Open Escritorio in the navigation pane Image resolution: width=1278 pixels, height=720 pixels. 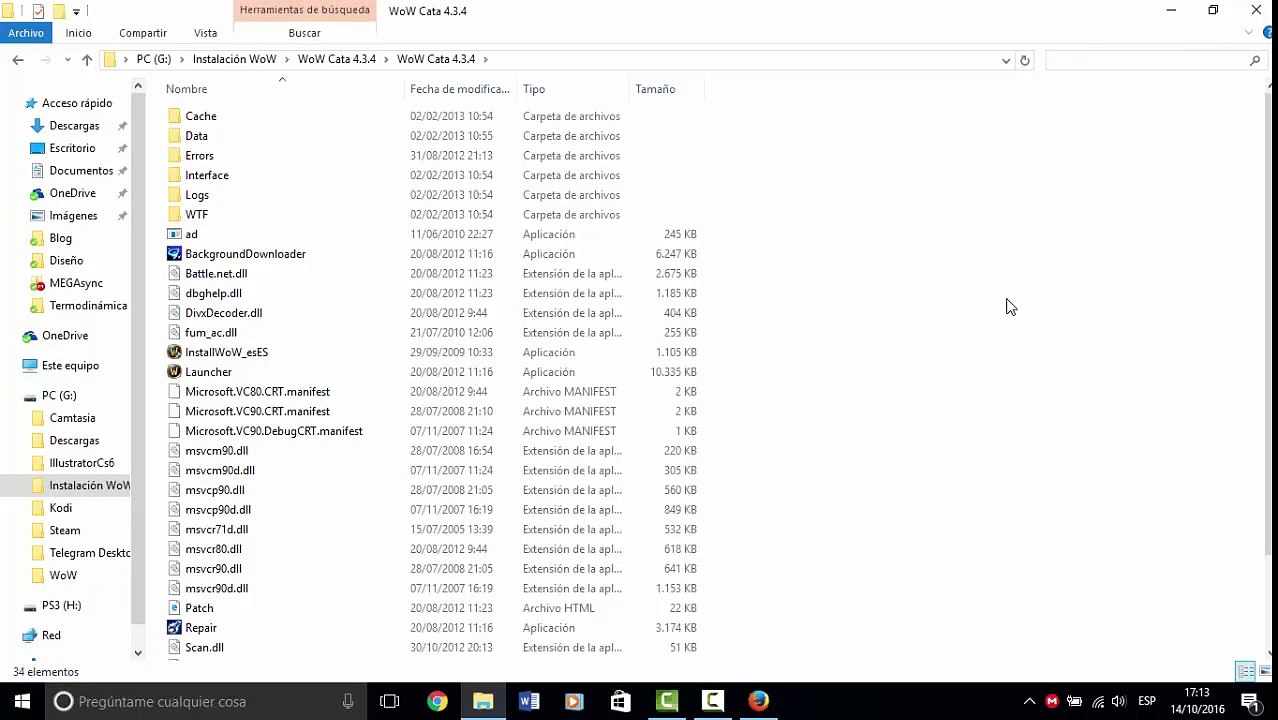[72, 148]
